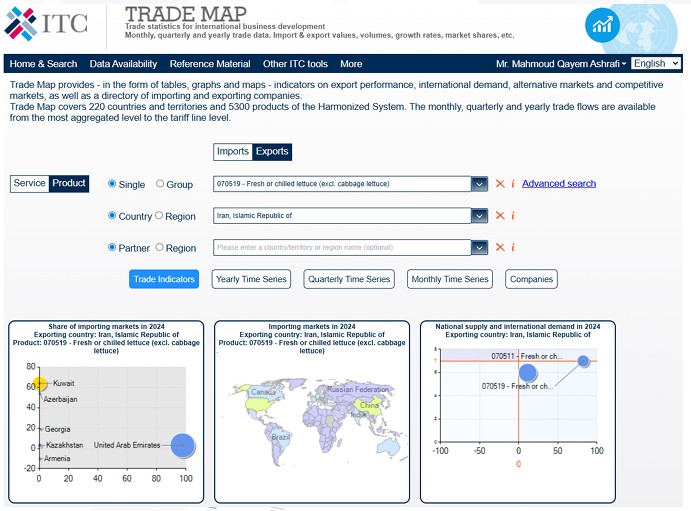This screenshot has width=691, height=511.
Task: Click Azerbaijan label in share chart
Action: point(60,399)
